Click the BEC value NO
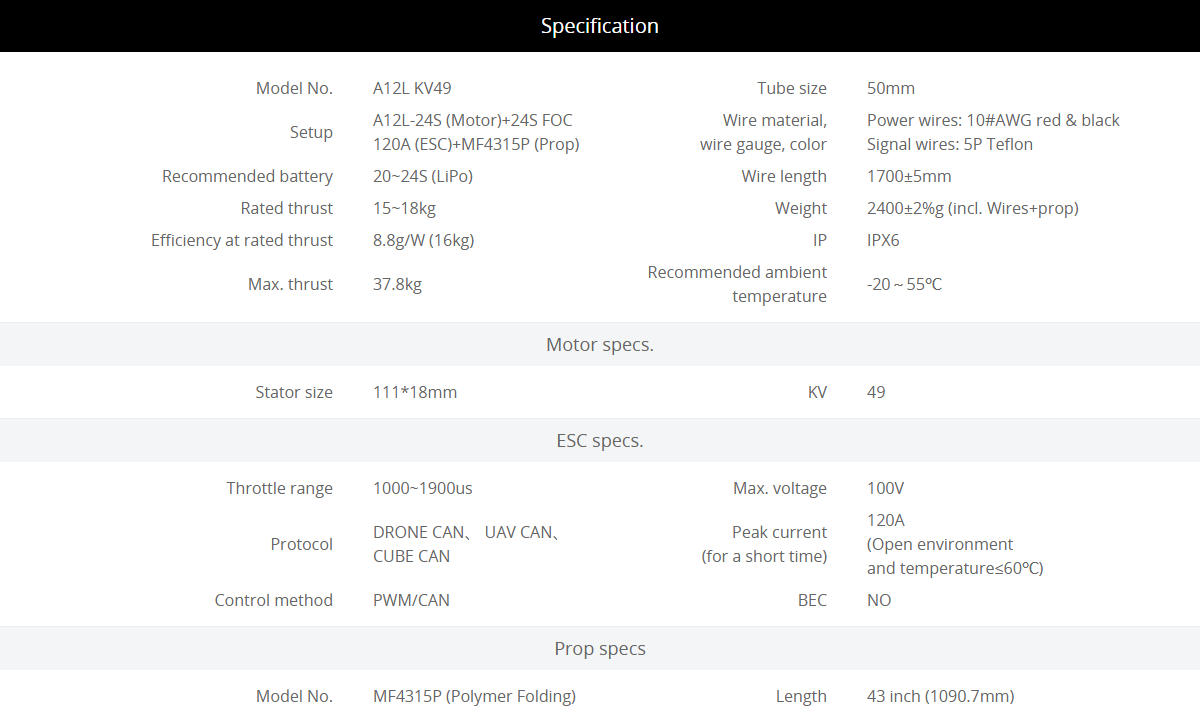Screen dimensions: 1200x728 tap(879, 600)
